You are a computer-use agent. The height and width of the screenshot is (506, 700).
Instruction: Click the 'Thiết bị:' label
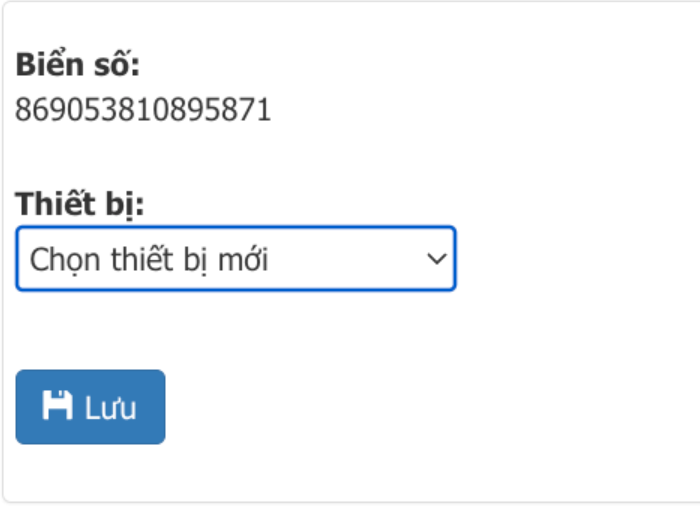[x=79, y=204]
